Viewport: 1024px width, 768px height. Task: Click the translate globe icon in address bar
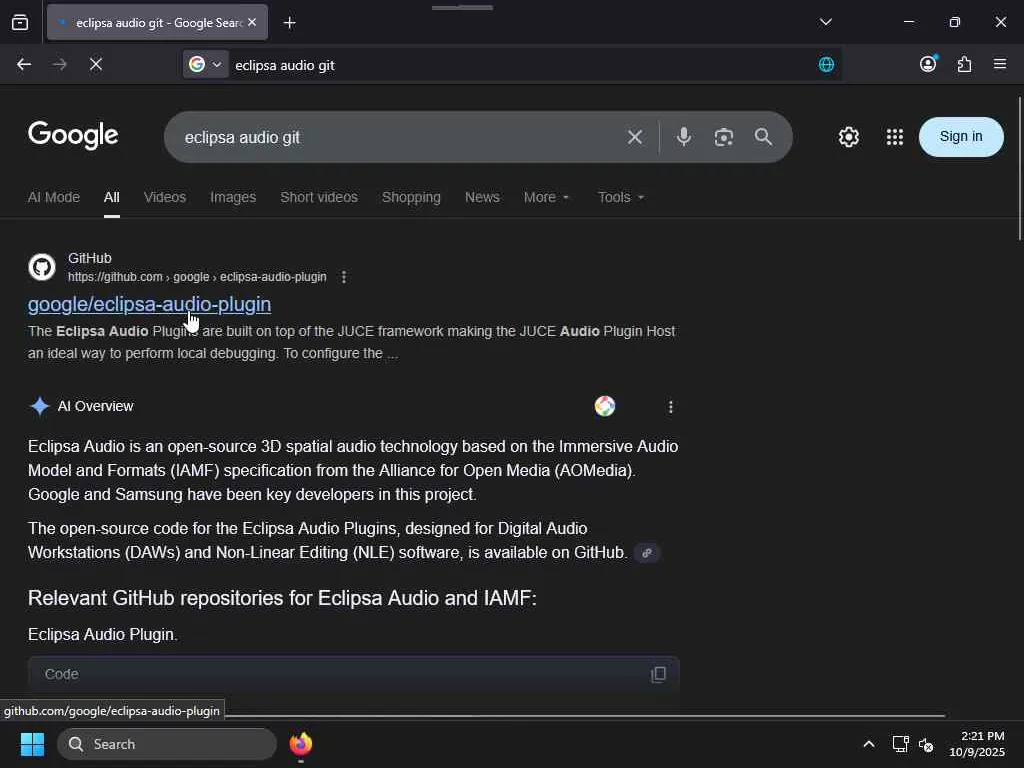[x=826, y=64]
